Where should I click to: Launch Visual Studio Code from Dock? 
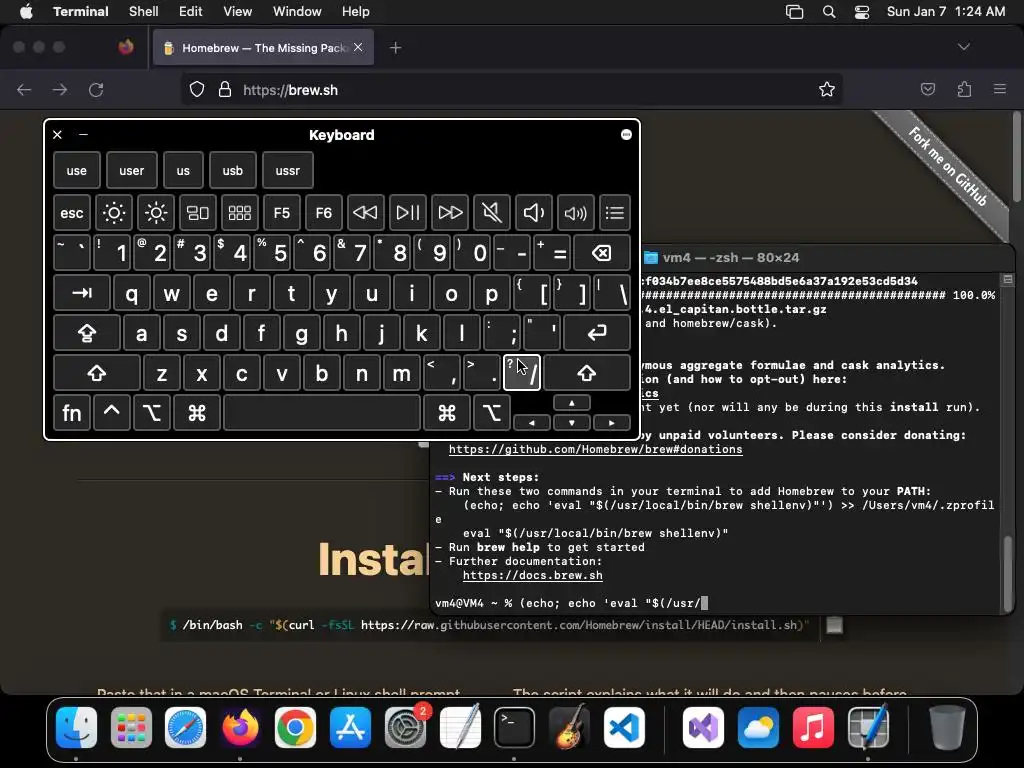[x=624, y=728]
